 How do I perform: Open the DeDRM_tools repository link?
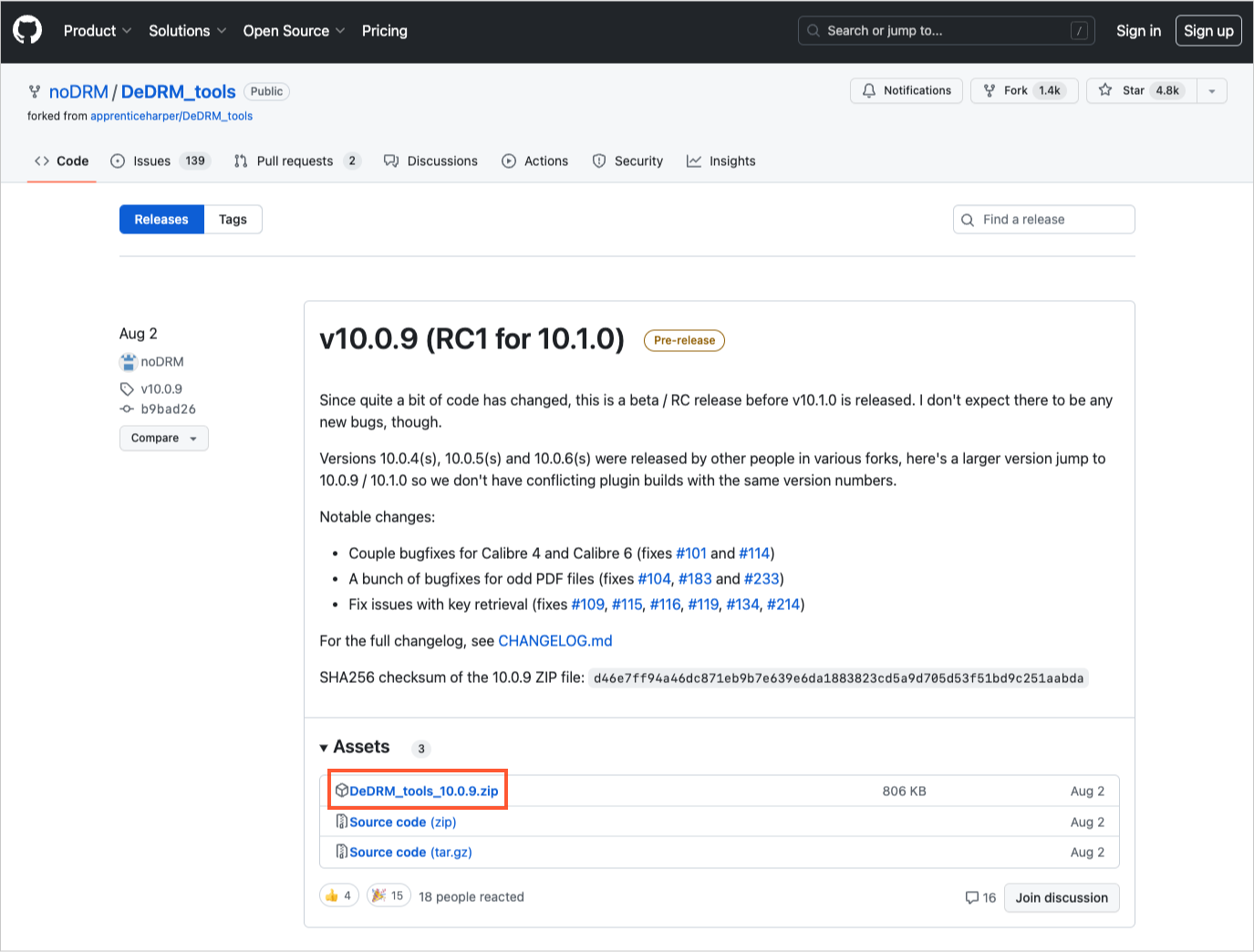coord(179,92)
